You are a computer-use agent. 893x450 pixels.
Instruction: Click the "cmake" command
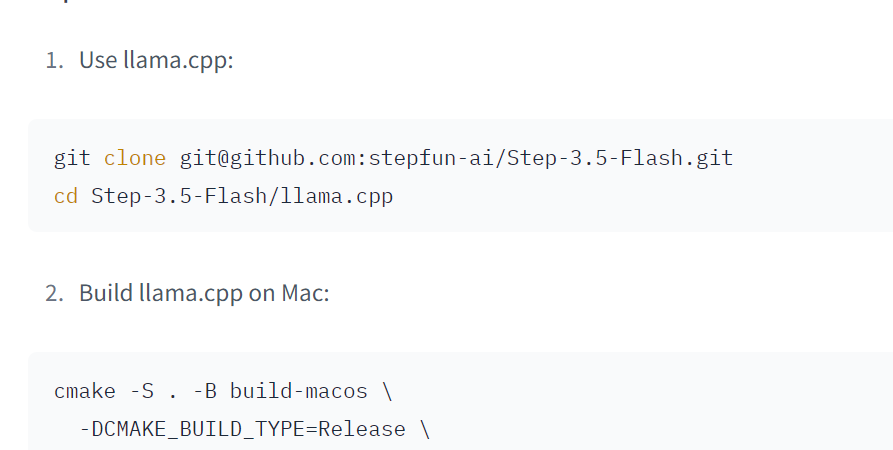85,391
